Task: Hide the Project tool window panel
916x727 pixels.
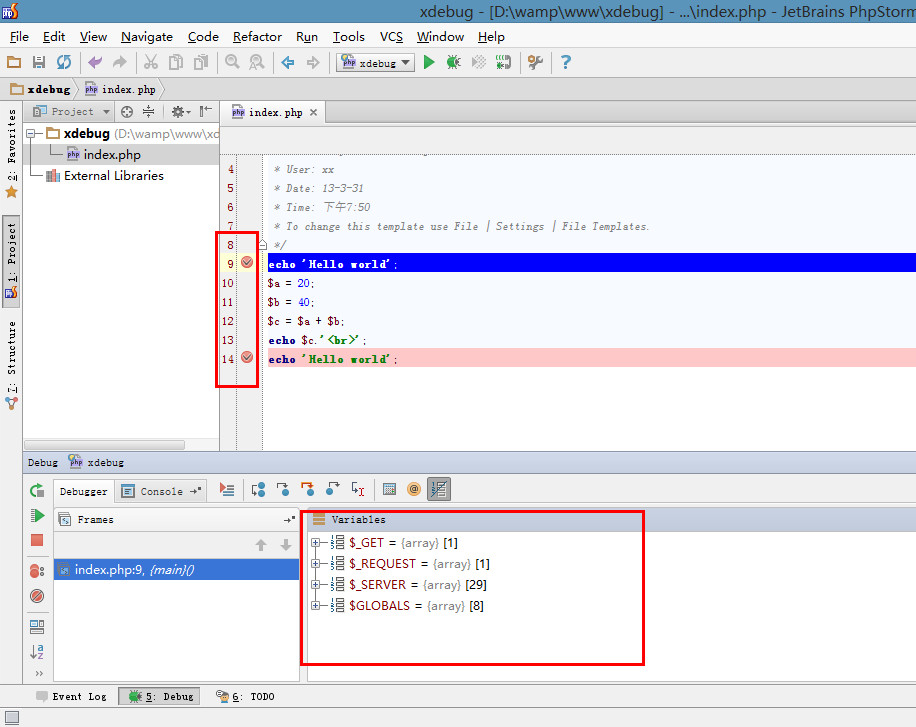Action: click(x=206, y=111)
